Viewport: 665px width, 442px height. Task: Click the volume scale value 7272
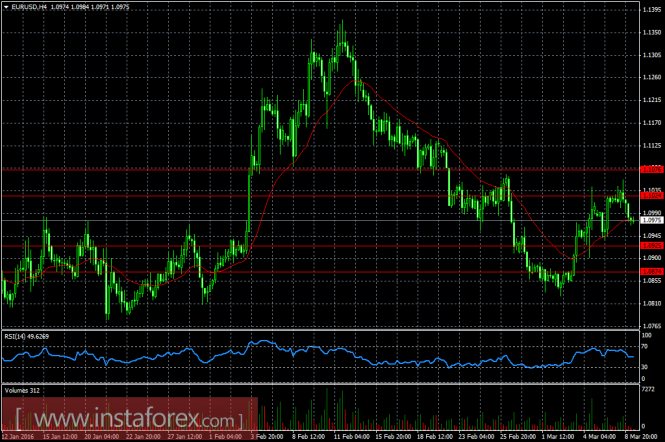click(648, 389)
